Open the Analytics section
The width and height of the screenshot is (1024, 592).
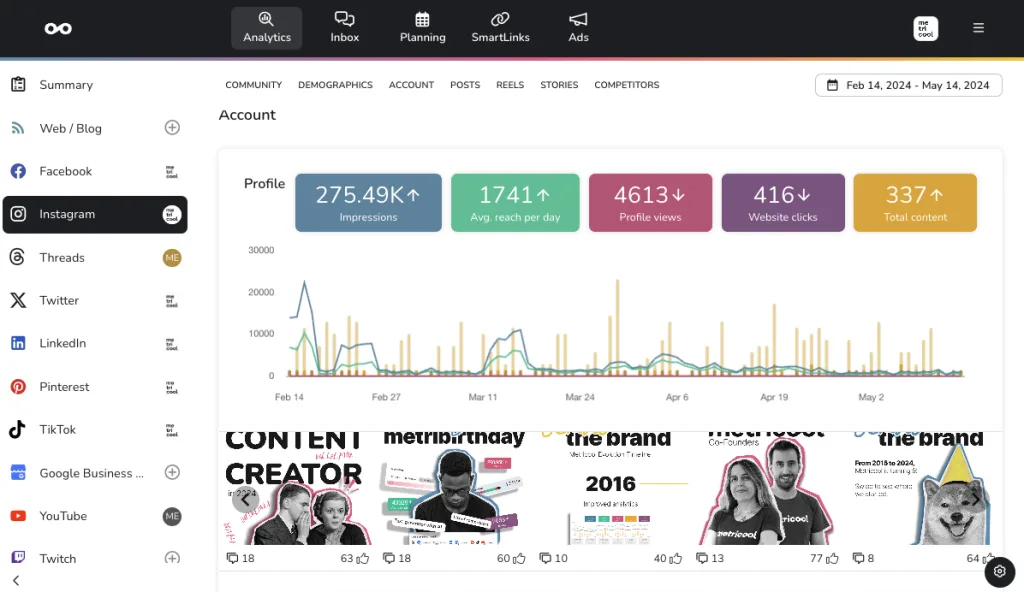point(266,28)
